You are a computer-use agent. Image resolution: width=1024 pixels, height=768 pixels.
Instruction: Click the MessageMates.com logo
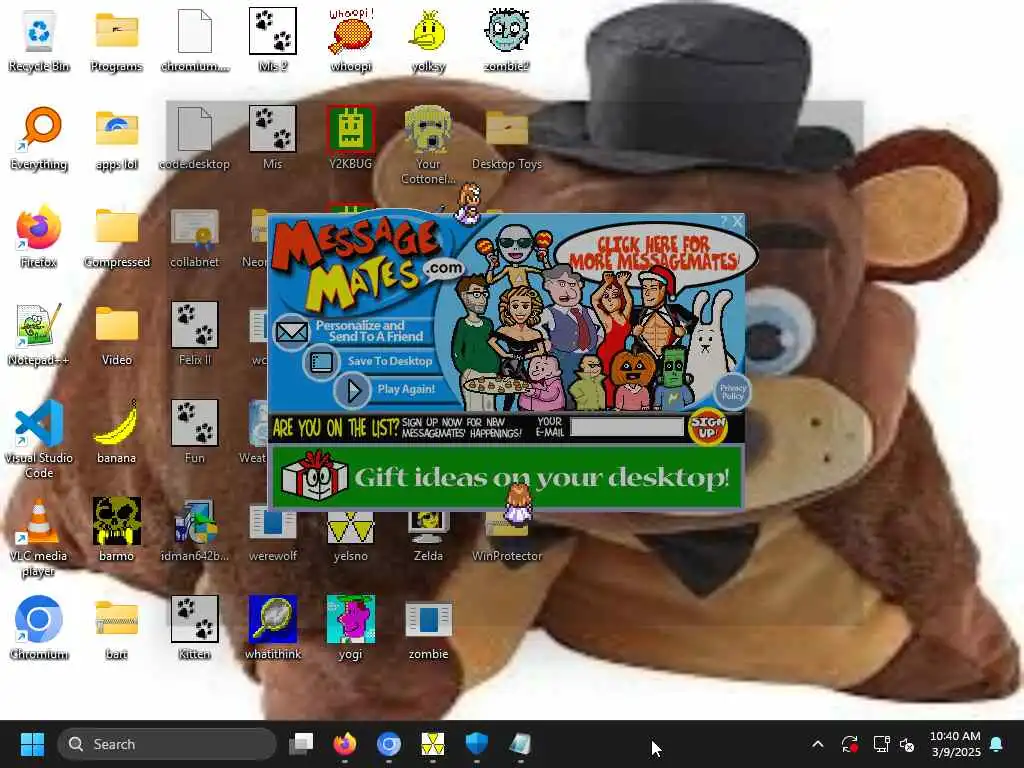[x=366, y=264]
